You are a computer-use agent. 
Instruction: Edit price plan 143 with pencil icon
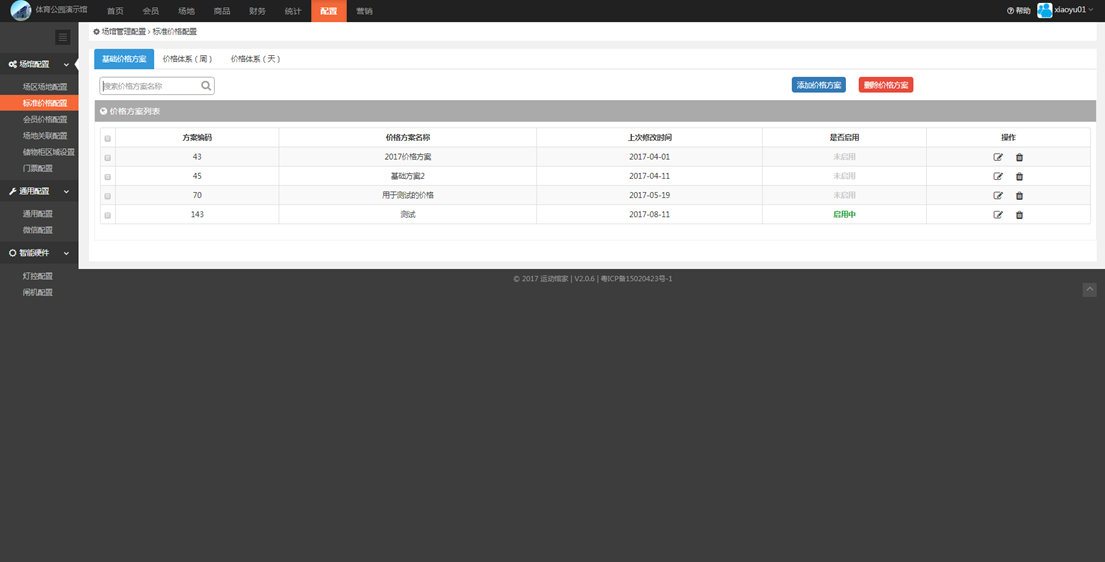coord(998,214)
